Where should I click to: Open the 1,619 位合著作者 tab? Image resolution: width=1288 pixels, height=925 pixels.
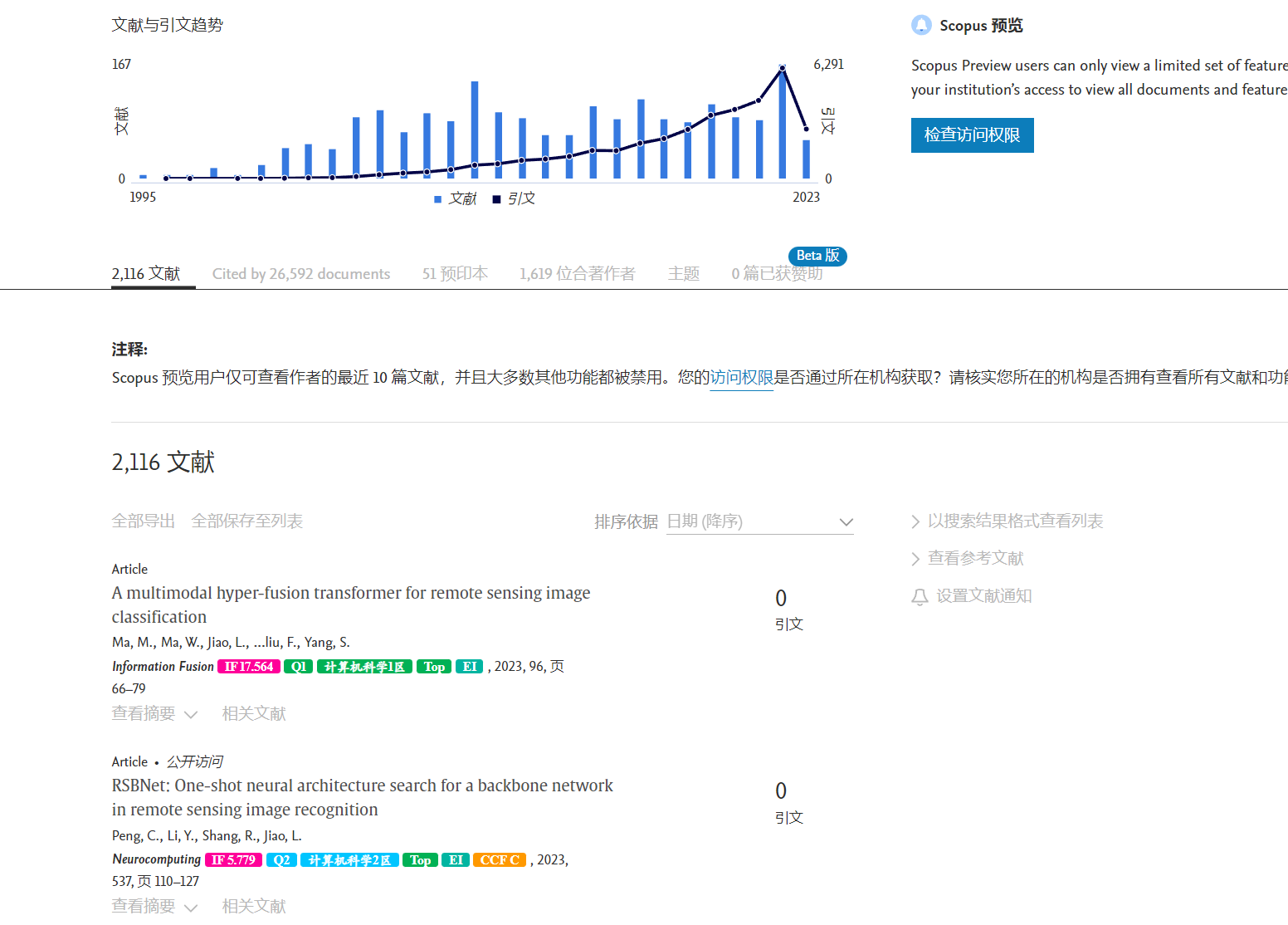pyautogui.click(x=577, y=274)
